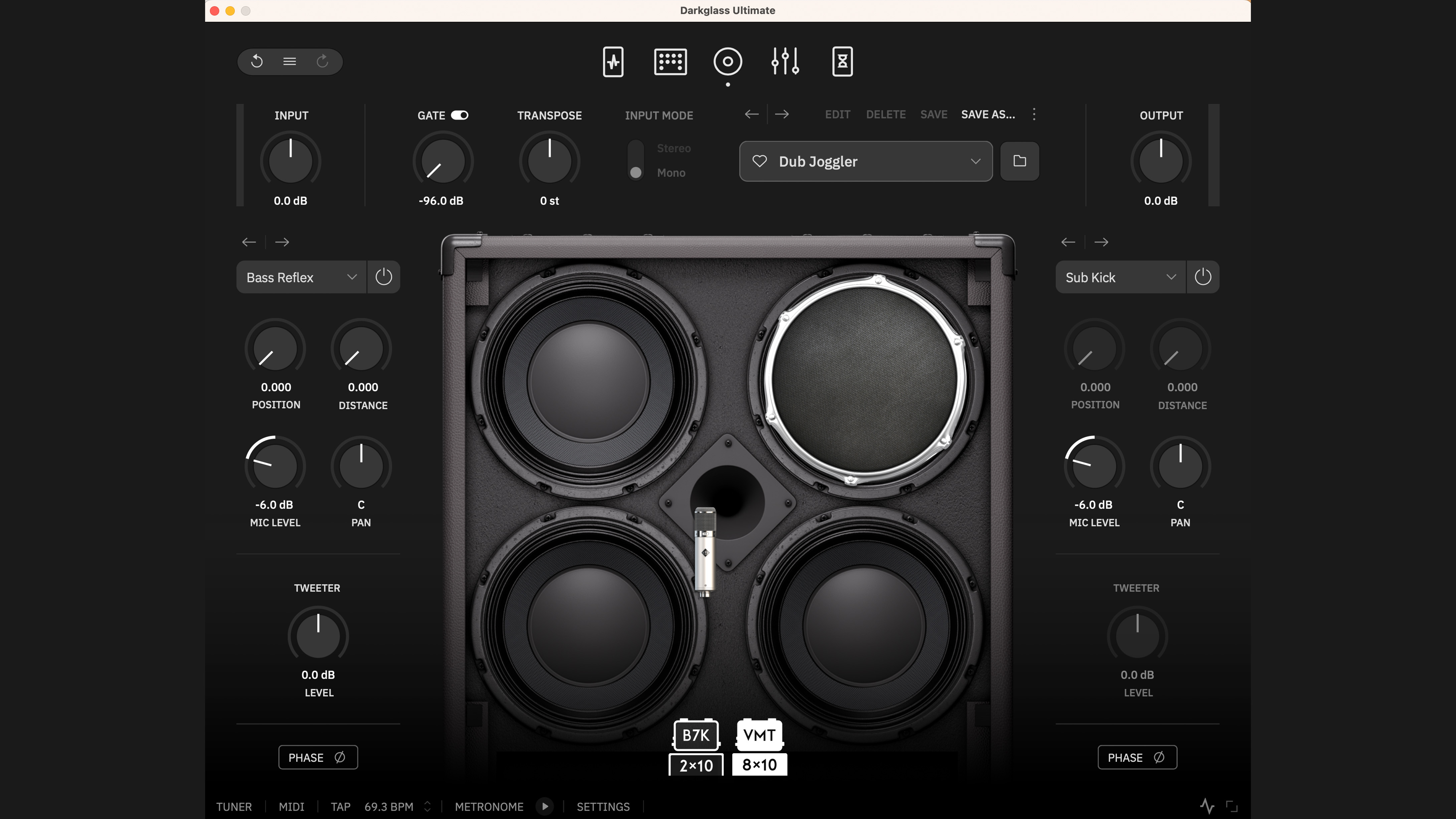Image resolution: width=1456 pixels, height=819 pixels.
Task: Toggle the Stereo/Mono input mode switch
Action: coord(636,160)
